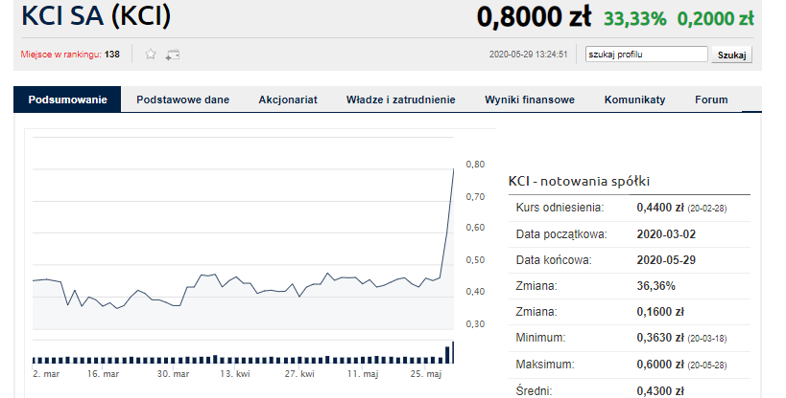This screenshot has width=786, height=398.
Task: Click the Kurs odniesienia label
Action: 560,208
